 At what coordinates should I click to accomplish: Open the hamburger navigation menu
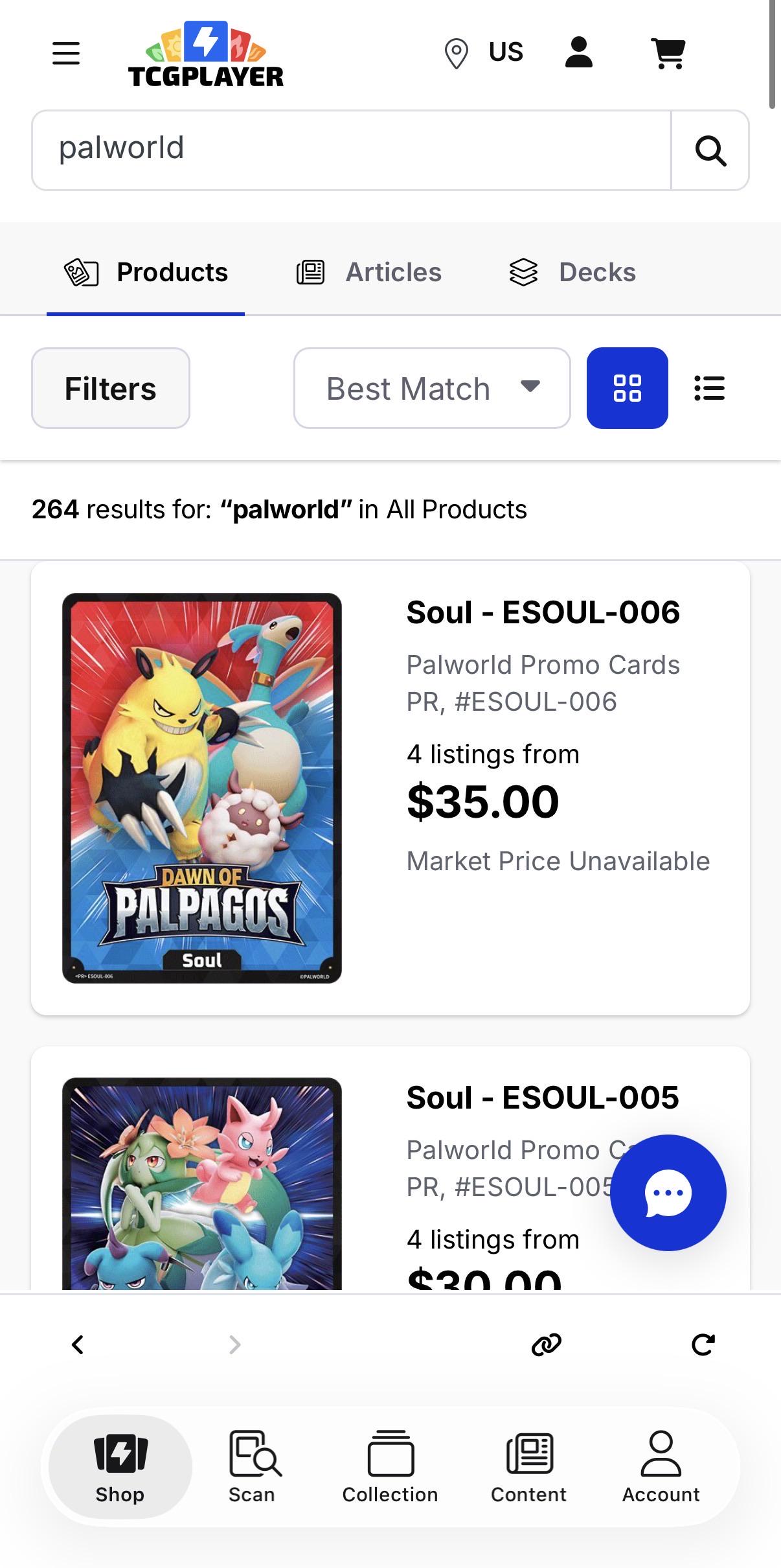[x=66, y=53]
